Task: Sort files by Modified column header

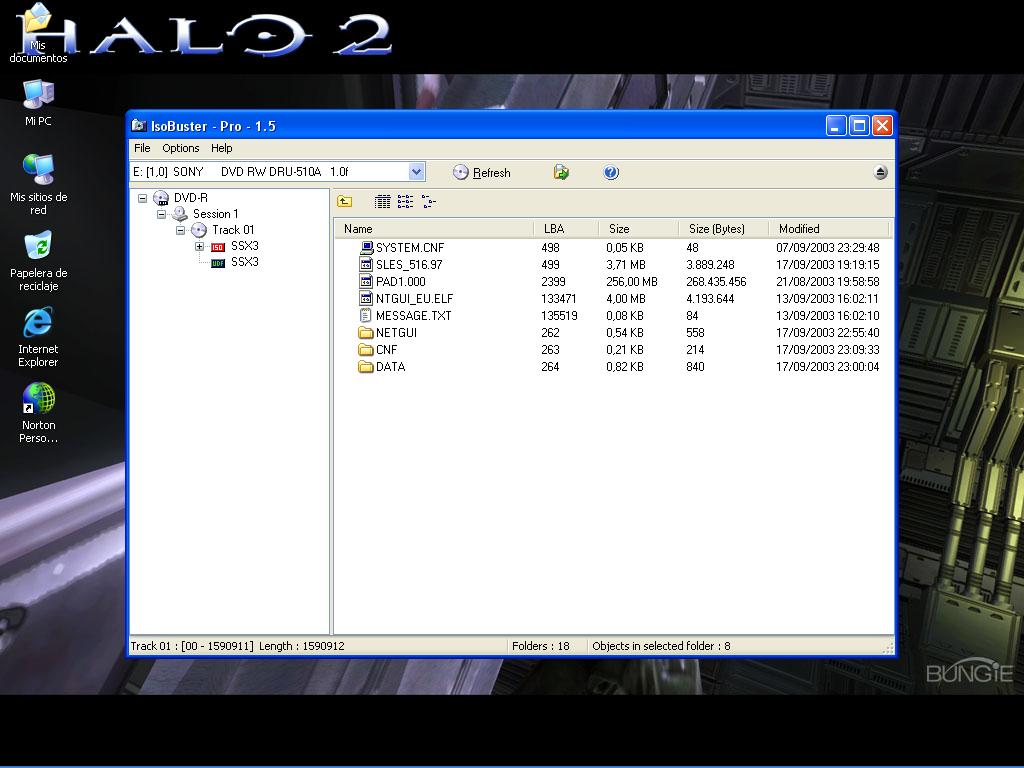Action: 798,229
